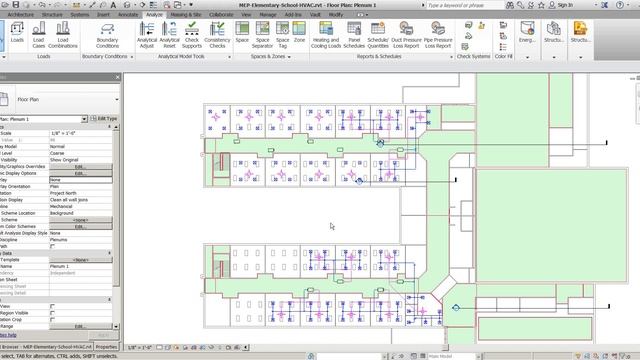The width and height of the screenshot is (640, 360).
Task: Expand the Reports & Schedules panel arrow
Action: coord(451,57)
